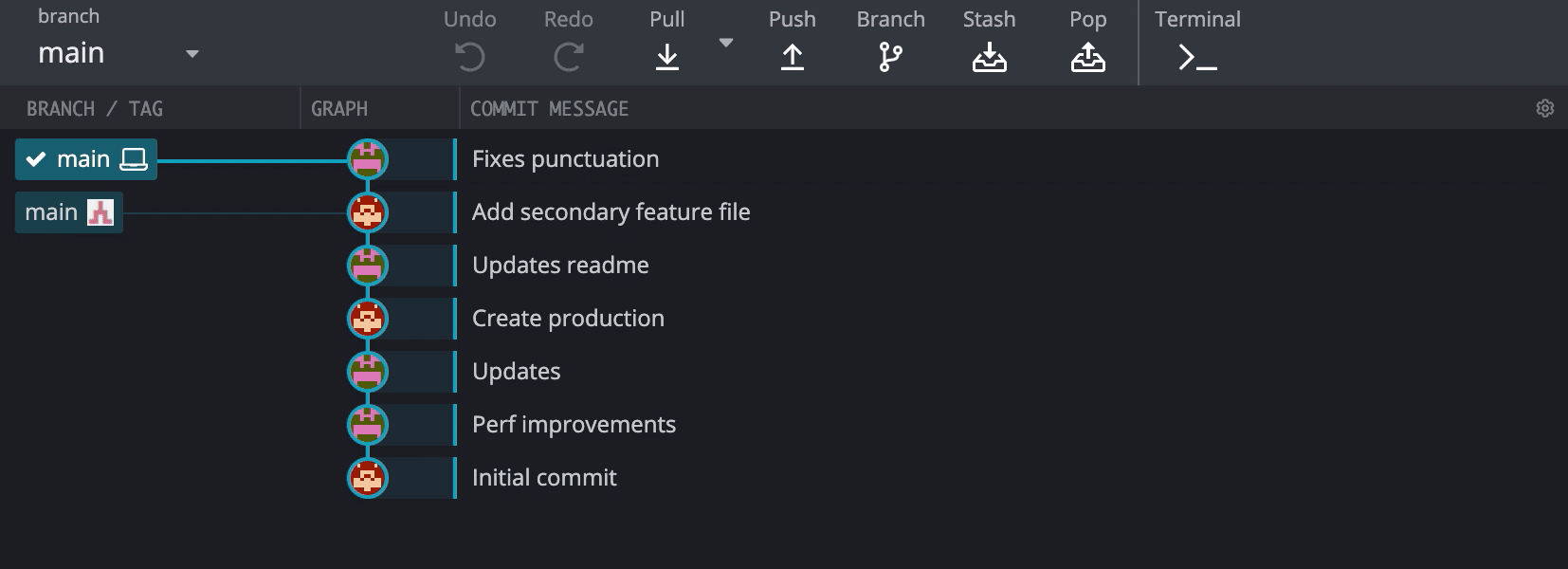Select the local main branch label
This screenshot has width=1568, height=569.
[85, 159]
